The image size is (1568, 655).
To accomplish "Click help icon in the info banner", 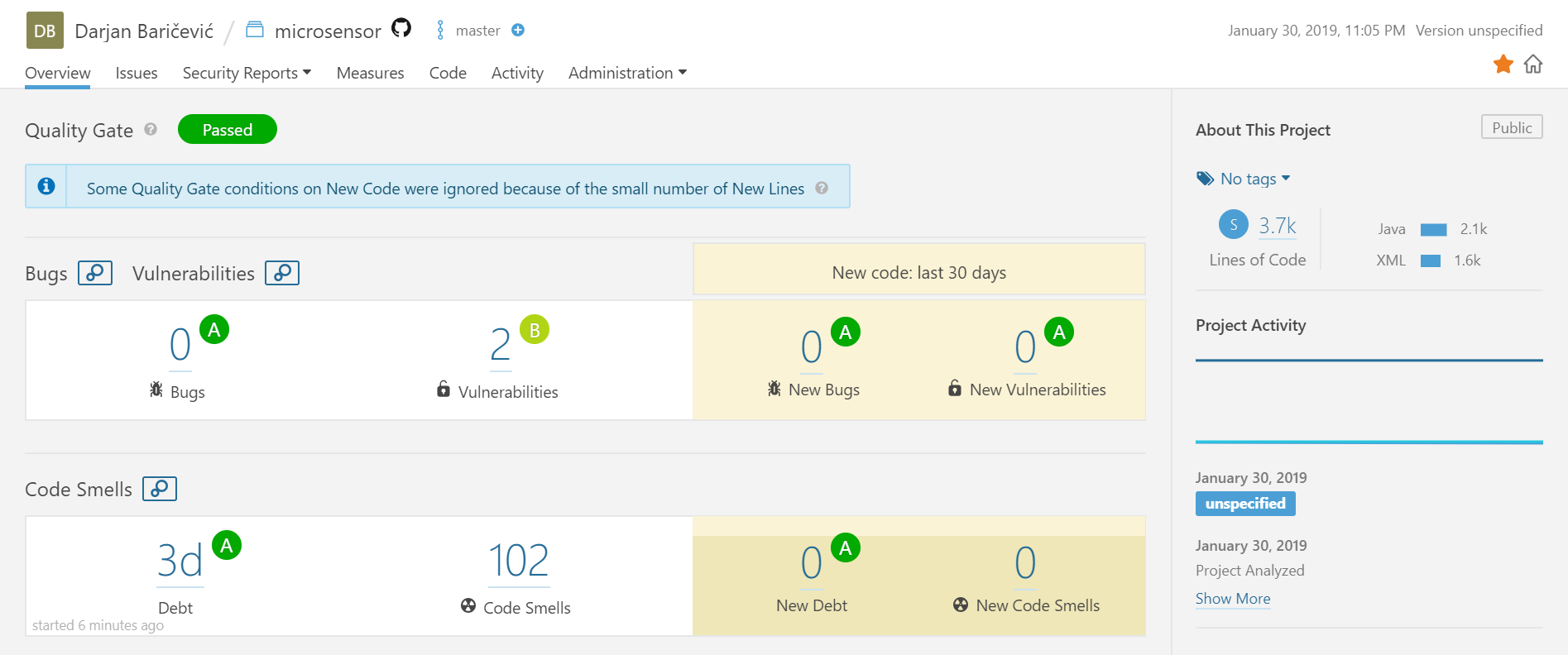I will [822, 188].
